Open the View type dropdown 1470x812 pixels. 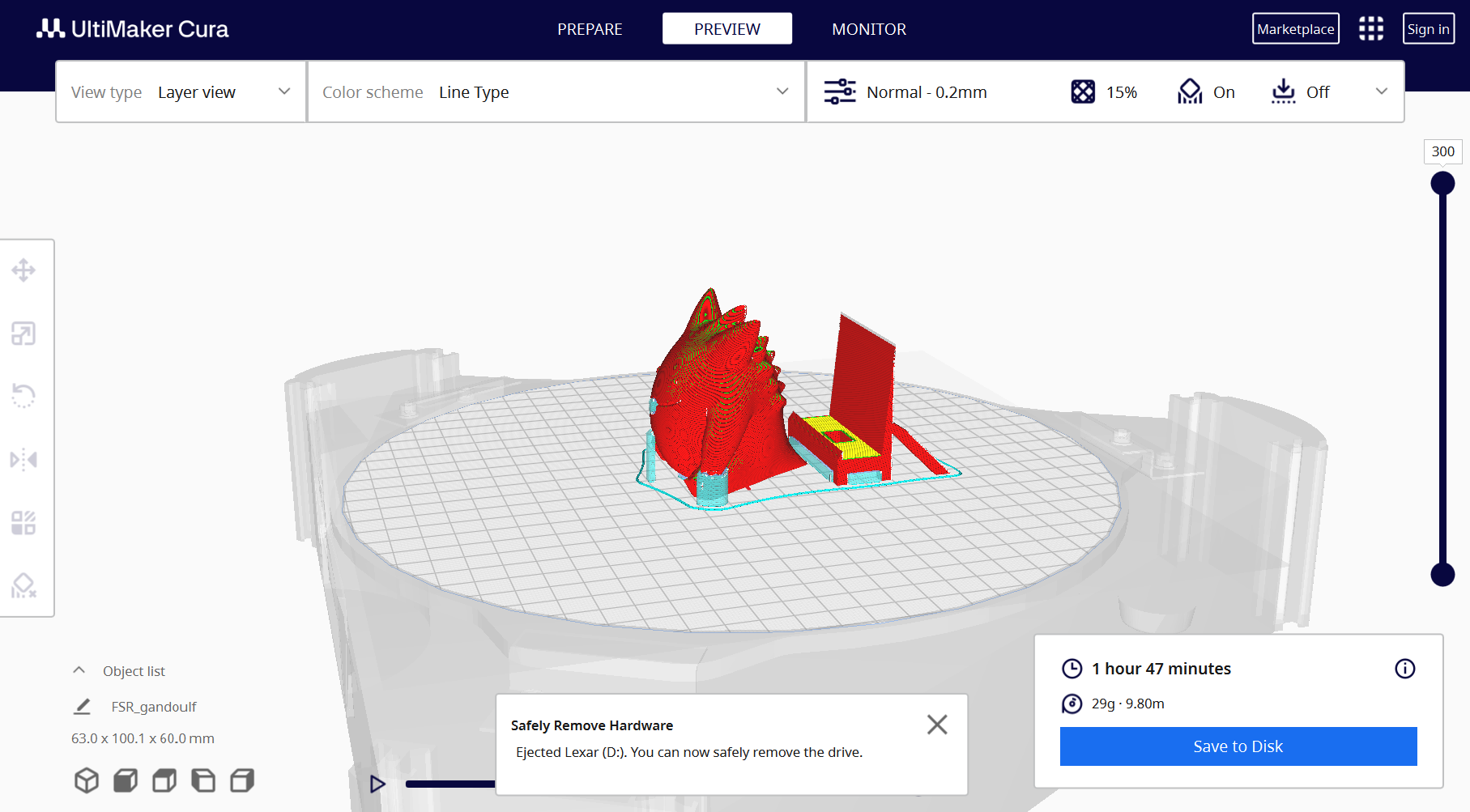point(181,92)
